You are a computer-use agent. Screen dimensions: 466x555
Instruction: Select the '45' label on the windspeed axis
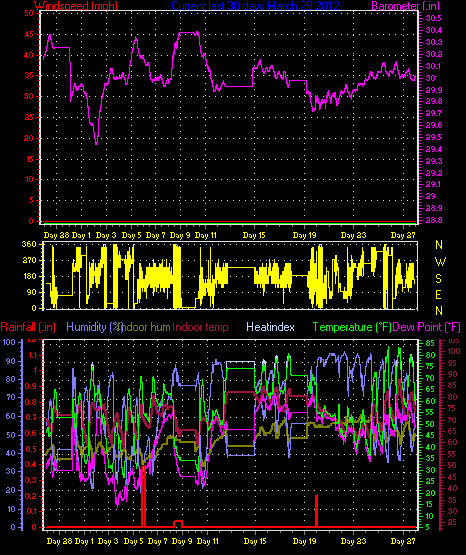[x=29, y=34]
